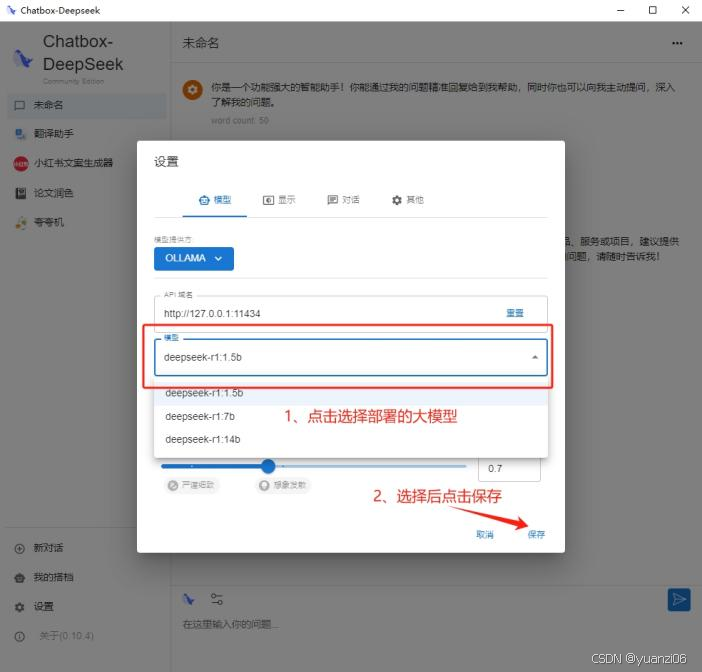Click the 未命名 chat title in header
This screenshot has width=702, height=672.
pyautogui.click(x=201, y=43)
